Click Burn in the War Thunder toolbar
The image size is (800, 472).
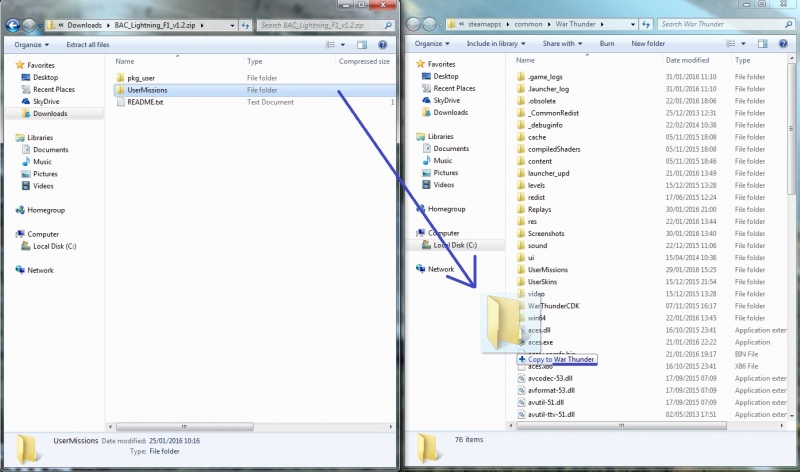click(607, 44)
